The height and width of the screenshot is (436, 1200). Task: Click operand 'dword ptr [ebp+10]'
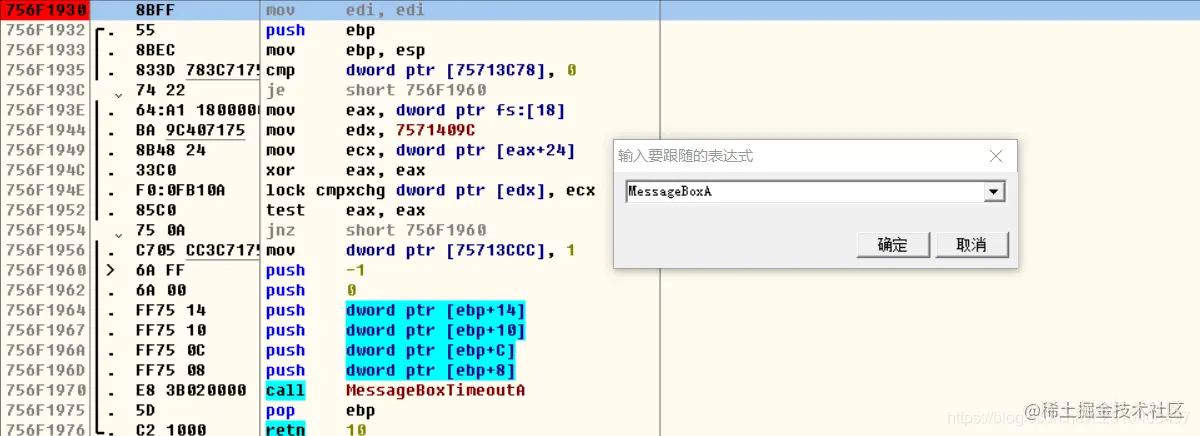tap(436, 330)
